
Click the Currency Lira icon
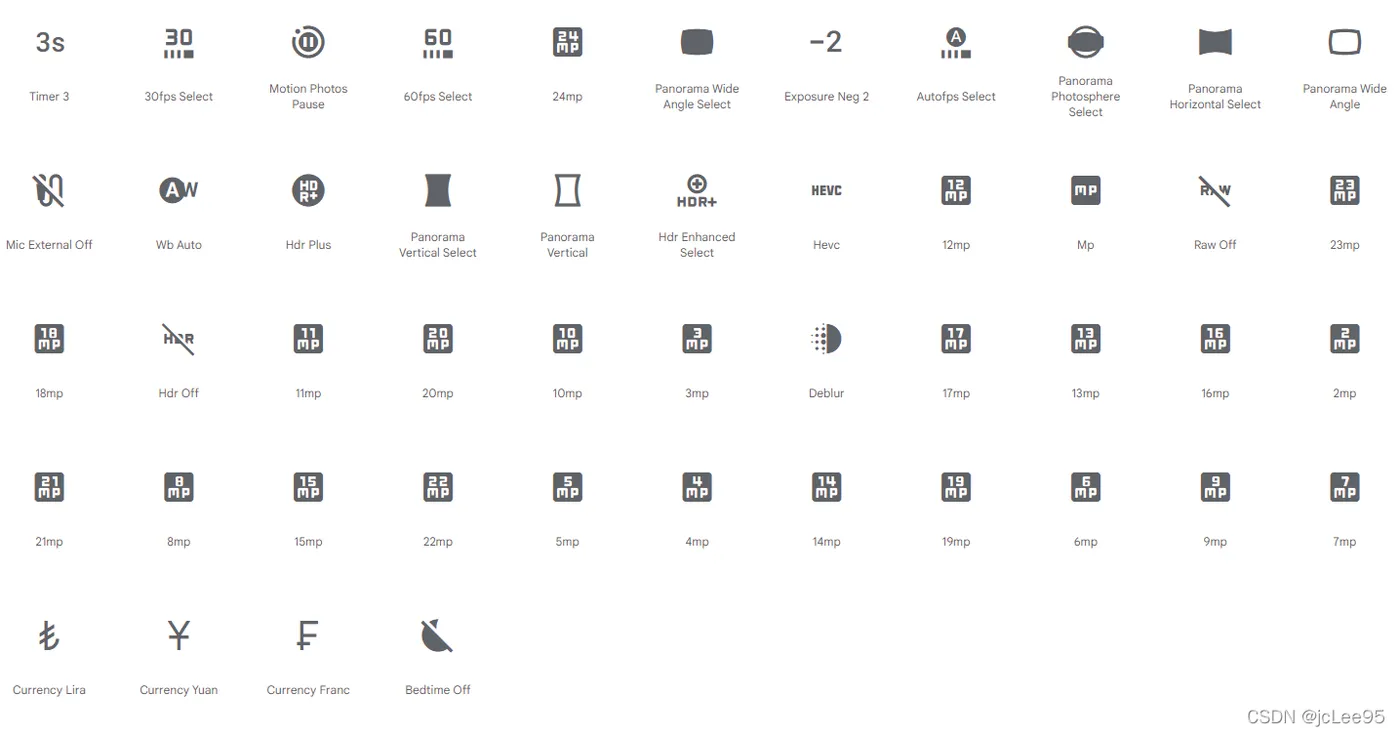coord(49,636)
